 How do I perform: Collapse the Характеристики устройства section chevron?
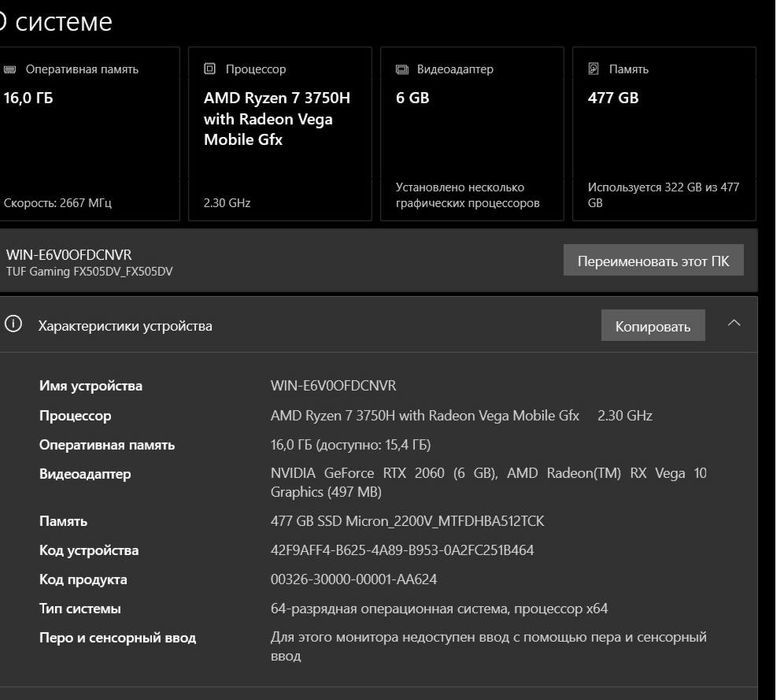coord(734,323)
